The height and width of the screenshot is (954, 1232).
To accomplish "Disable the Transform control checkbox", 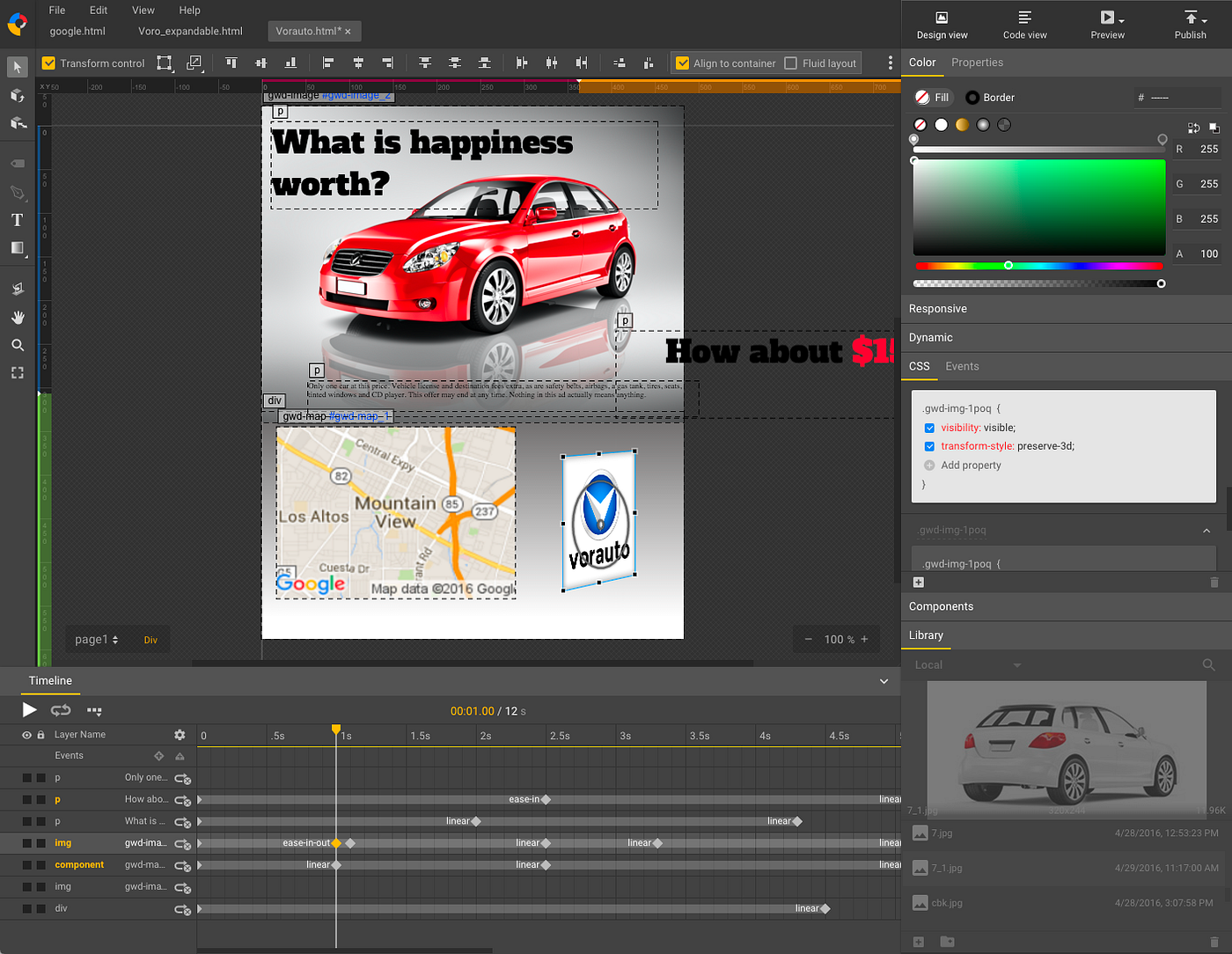I will [49, 63].
